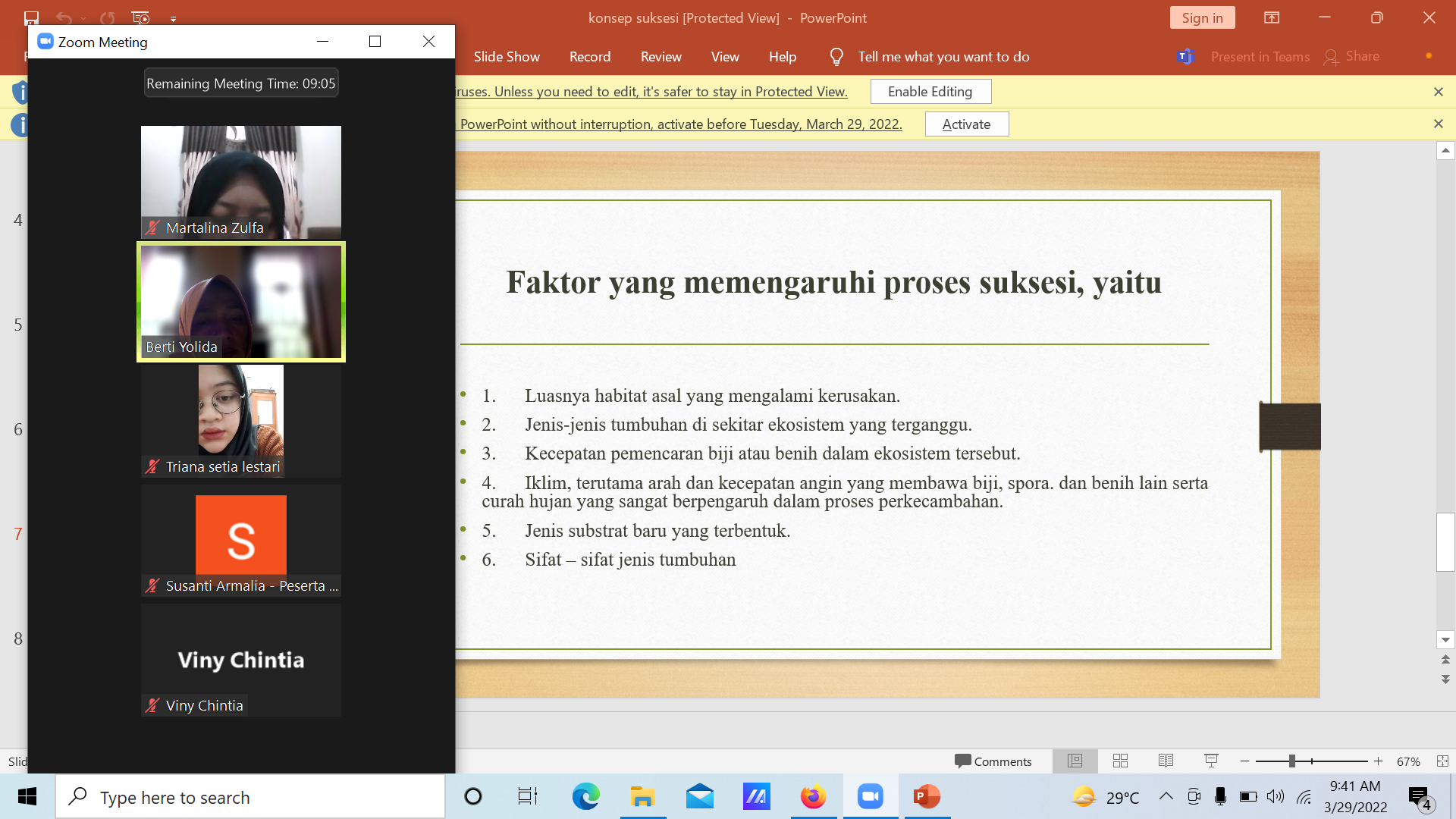Open Zoom app in taskbar

(870, 796)
